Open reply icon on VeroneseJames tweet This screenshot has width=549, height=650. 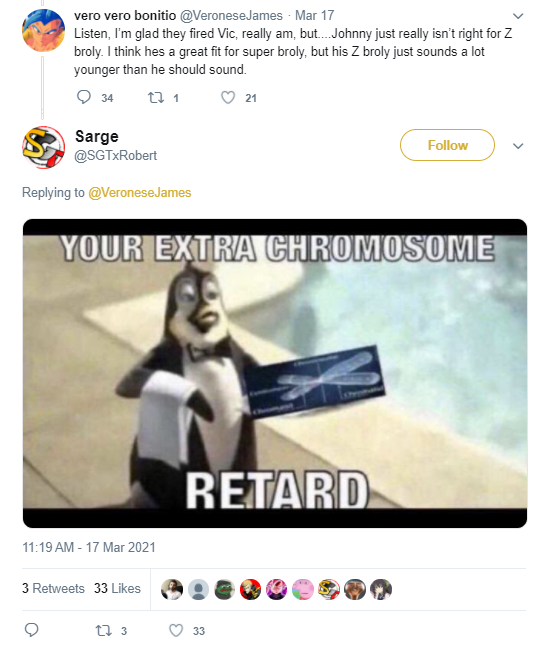pos(84,97)
